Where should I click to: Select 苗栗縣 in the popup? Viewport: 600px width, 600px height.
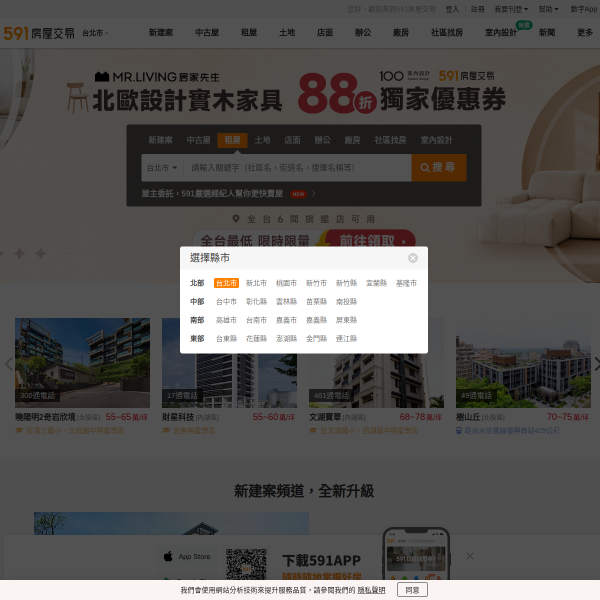coord(316,302)
